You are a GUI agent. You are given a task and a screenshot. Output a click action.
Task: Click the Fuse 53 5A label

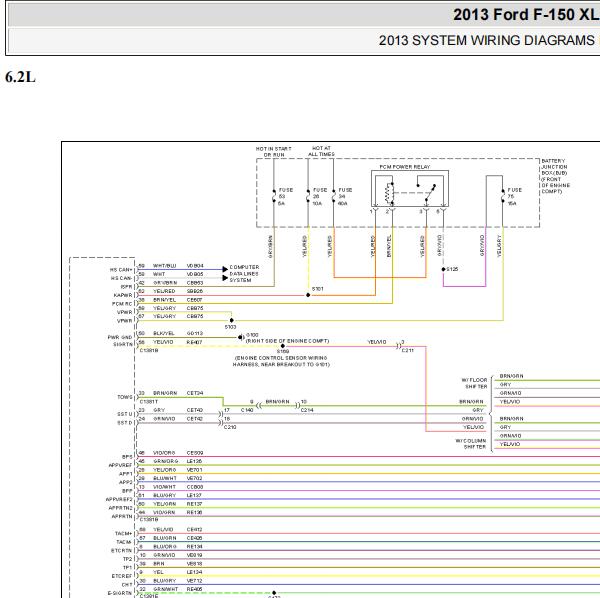click(x=285, y=197)
